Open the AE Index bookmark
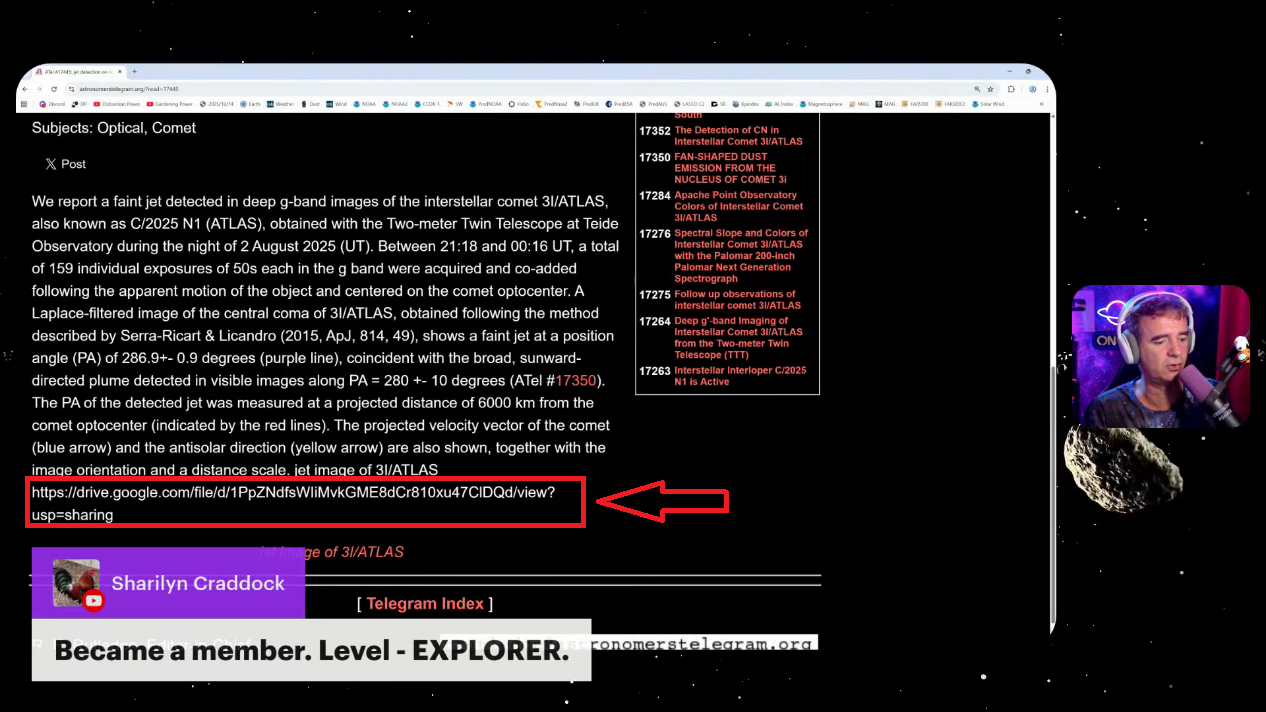The width and height of the screenshot is (1266, 712). (778, 104)
